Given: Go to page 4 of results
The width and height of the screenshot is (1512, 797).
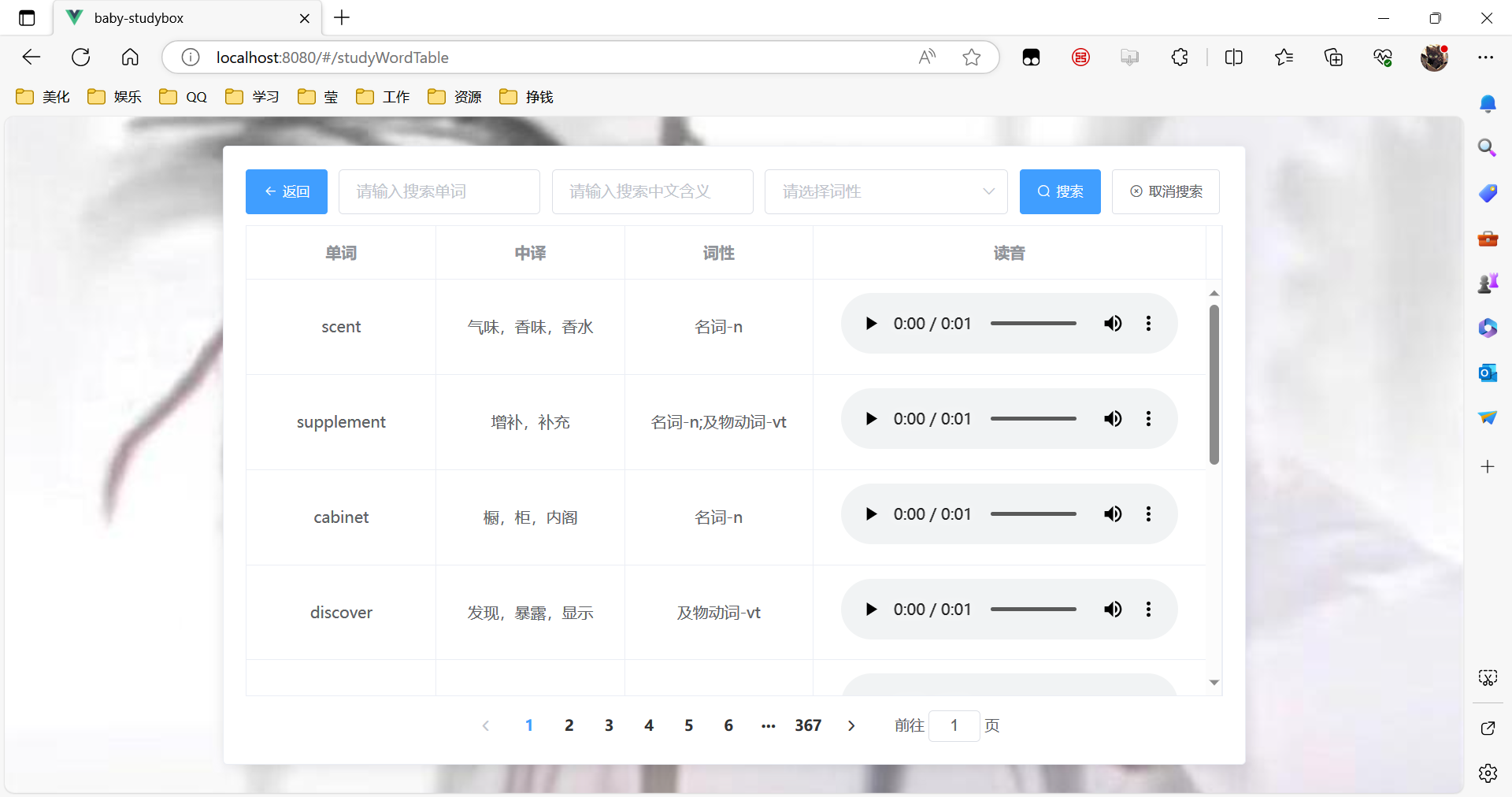Looking at the screenshot, I should click(x=649, y=725).
